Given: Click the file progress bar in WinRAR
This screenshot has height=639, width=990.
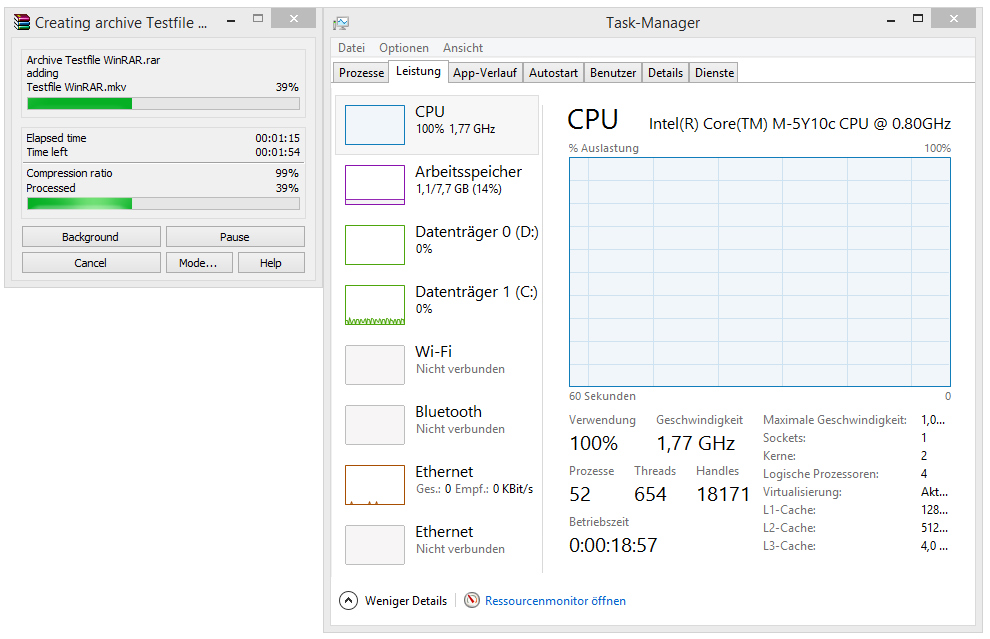Looking at the screenshot, I should [x=163, y=104].
